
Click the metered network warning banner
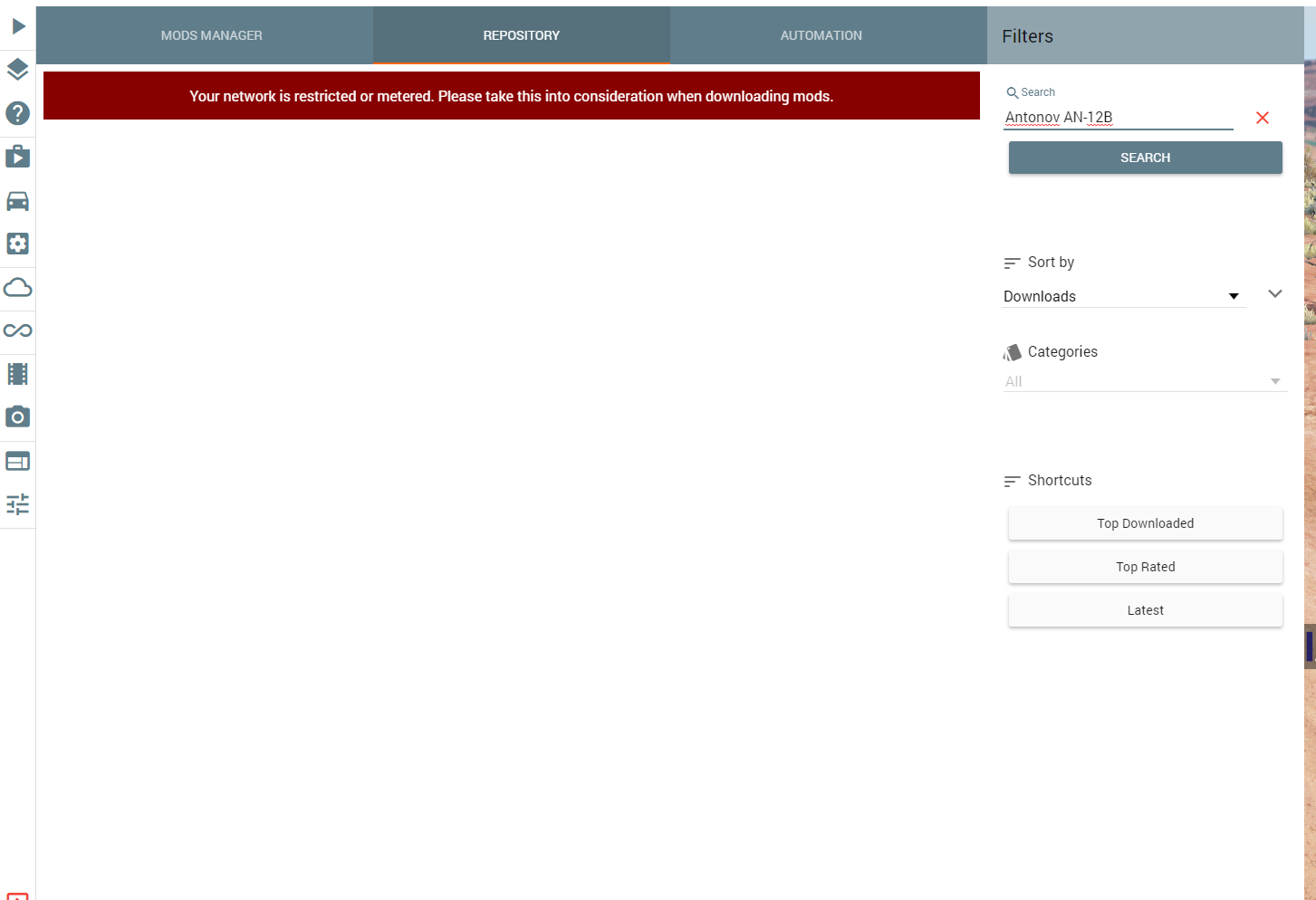[512, 96]
